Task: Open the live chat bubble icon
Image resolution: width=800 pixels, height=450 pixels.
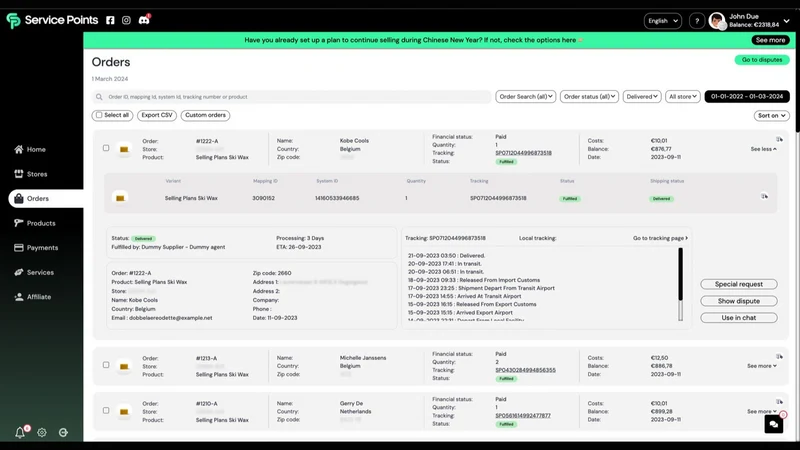Action: click(773, 424)
